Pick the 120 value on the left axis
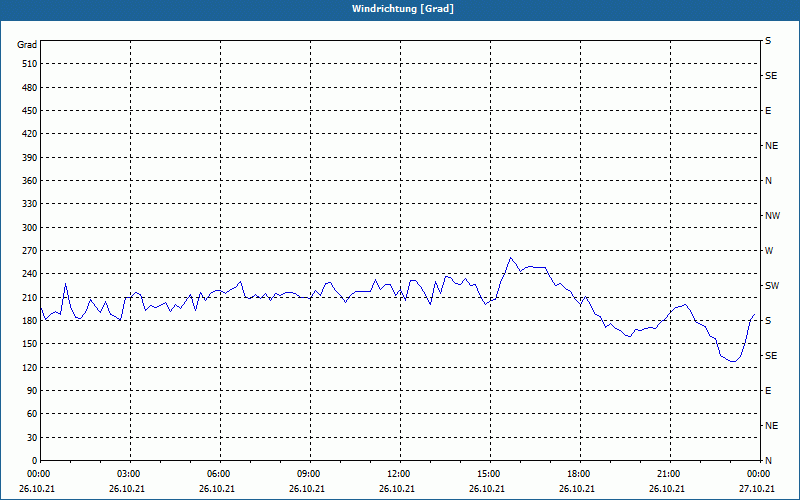800x500 pixels. [30, 367]
